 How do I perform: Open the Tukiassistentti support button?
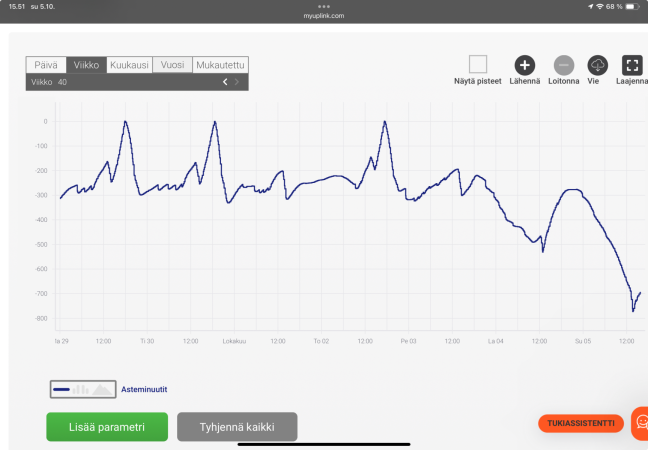pos(581,424)
